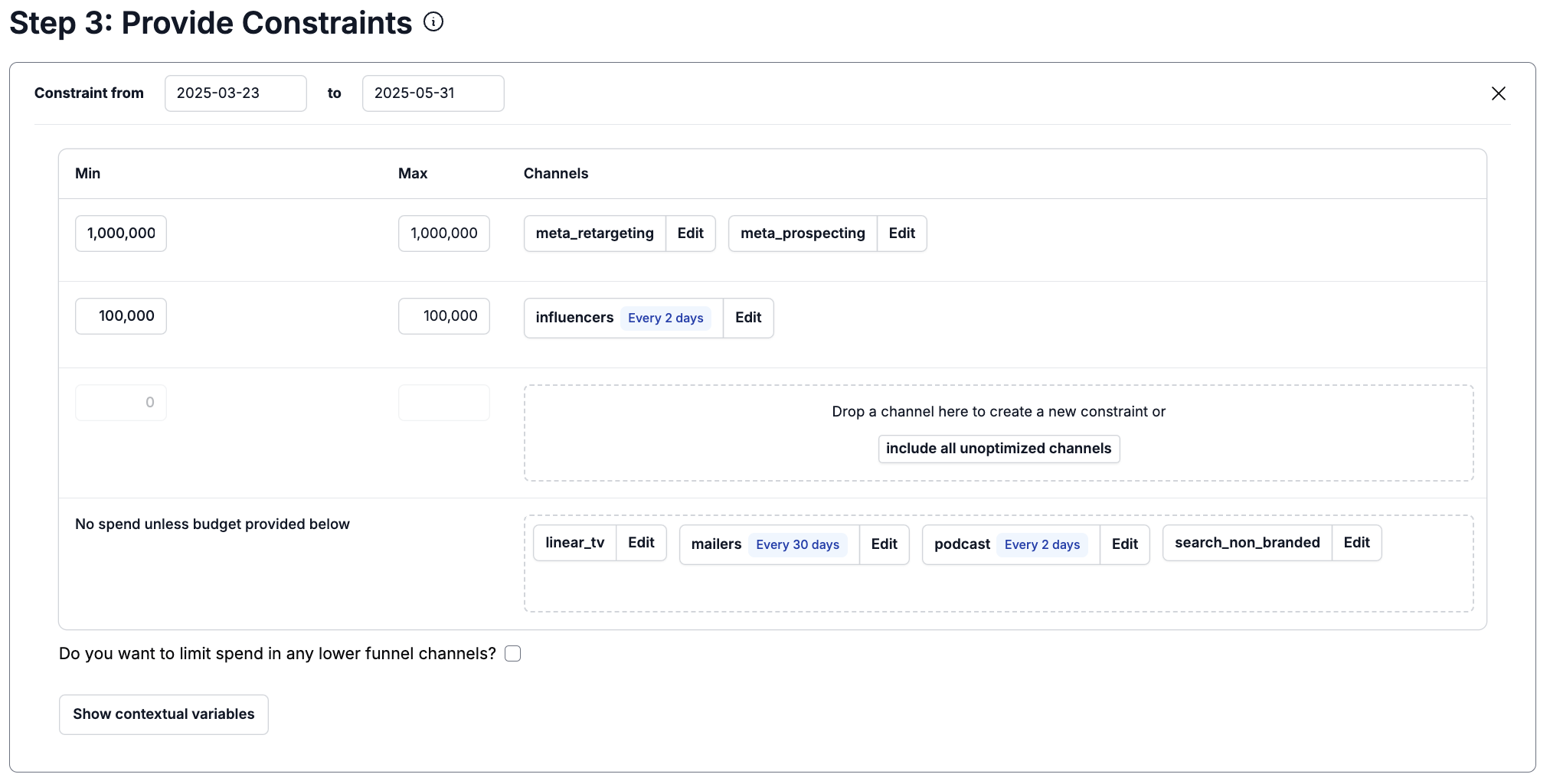The height and width of the screenshot is (784, 1550).
Task: Click the Max field showing 1,000,000
Action: tap(443, 234)
